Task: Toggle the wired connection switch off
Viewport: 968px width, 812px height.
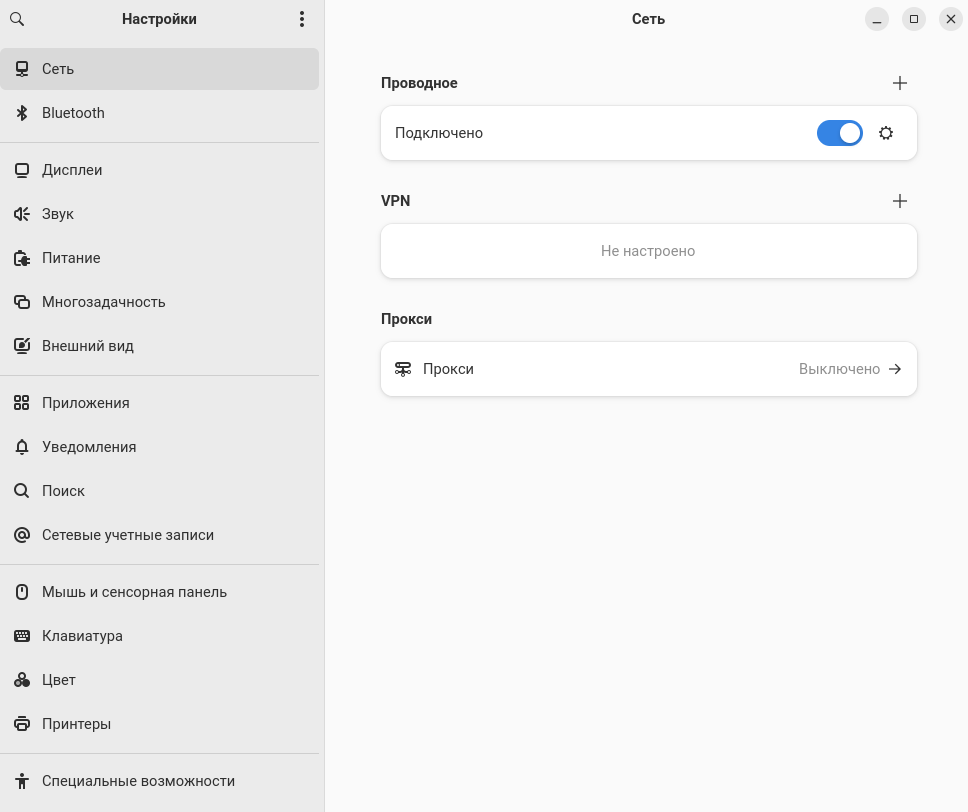Action: [x=839, y=133]
